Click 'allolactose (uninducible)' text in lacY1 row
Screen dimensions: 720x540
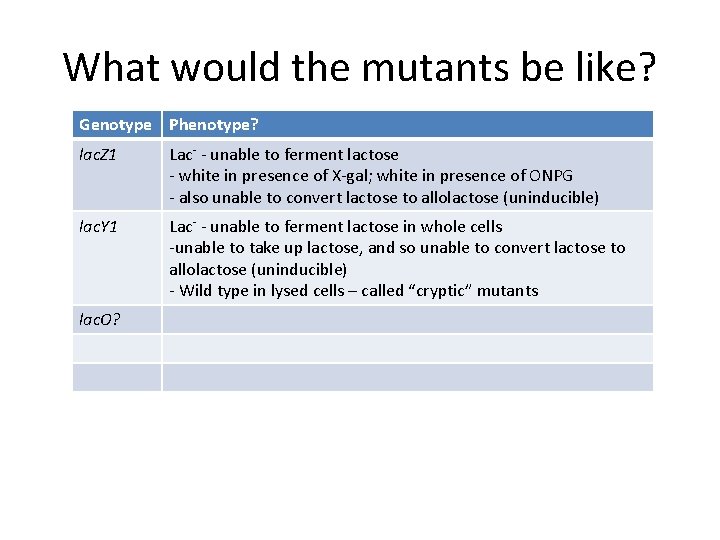pos(258,270)
